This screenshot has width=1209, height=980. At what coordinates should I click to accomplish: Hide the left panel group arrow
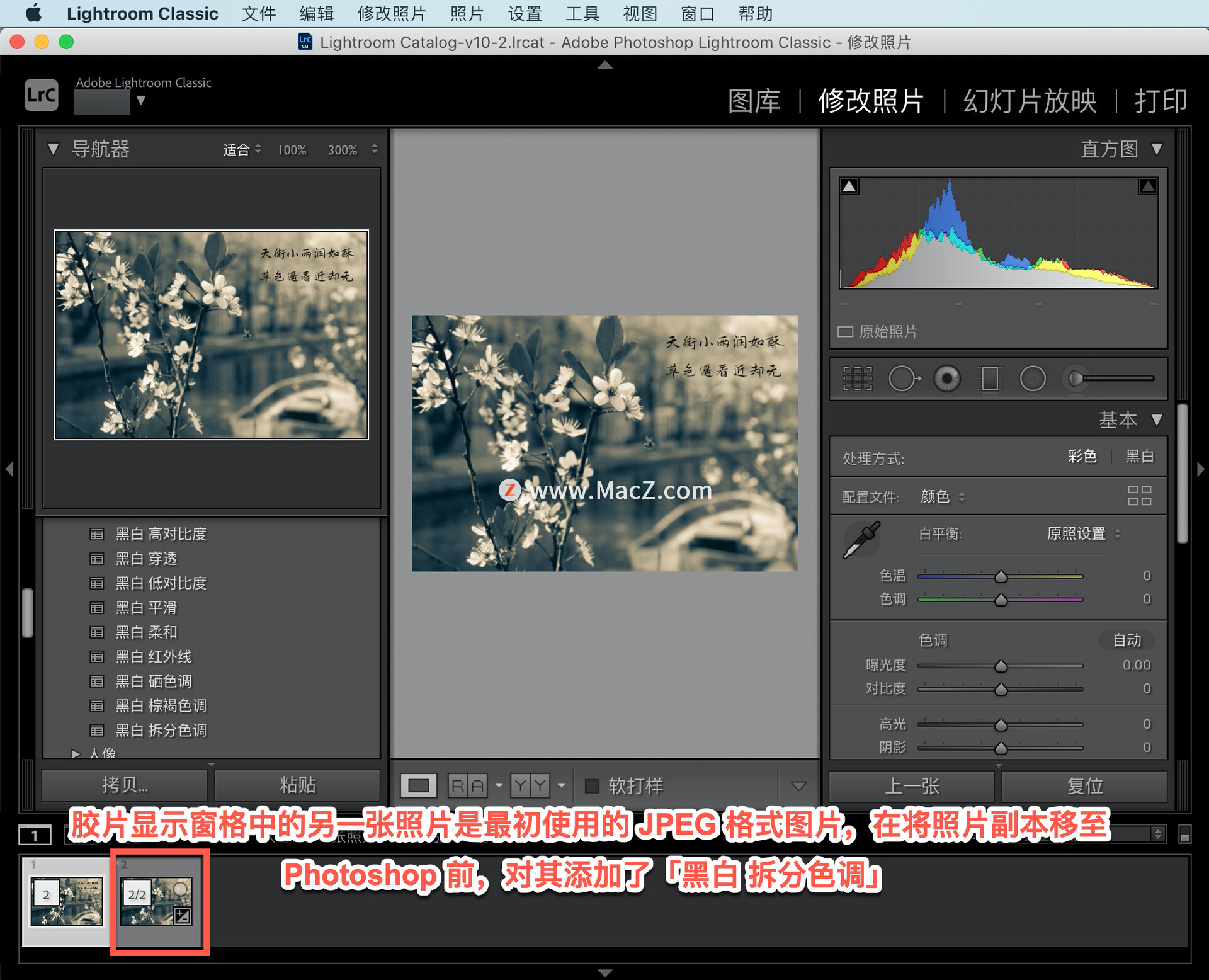pos(9,469)
